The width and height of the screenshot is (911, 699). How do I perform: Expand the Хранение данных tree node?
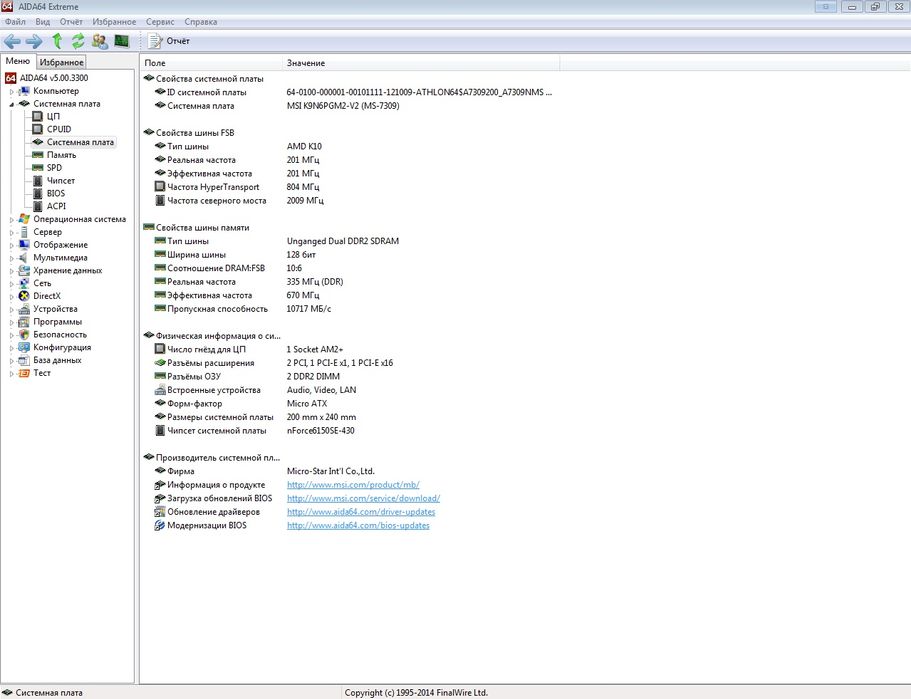pyautogui.click(x=11, y=271)
